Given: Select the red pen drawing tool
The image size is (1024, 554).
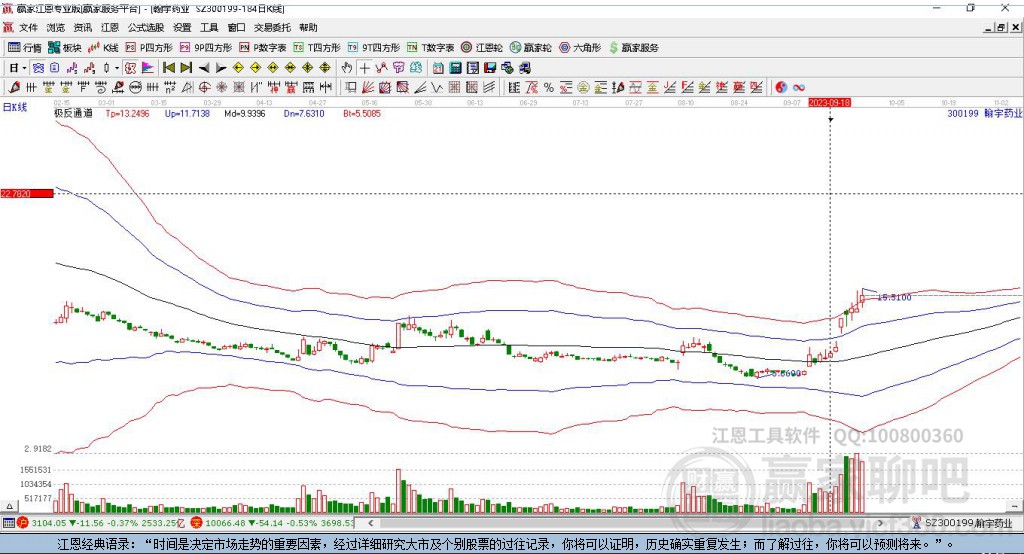Looking at the screenshot, I should [x=14, y=87].
